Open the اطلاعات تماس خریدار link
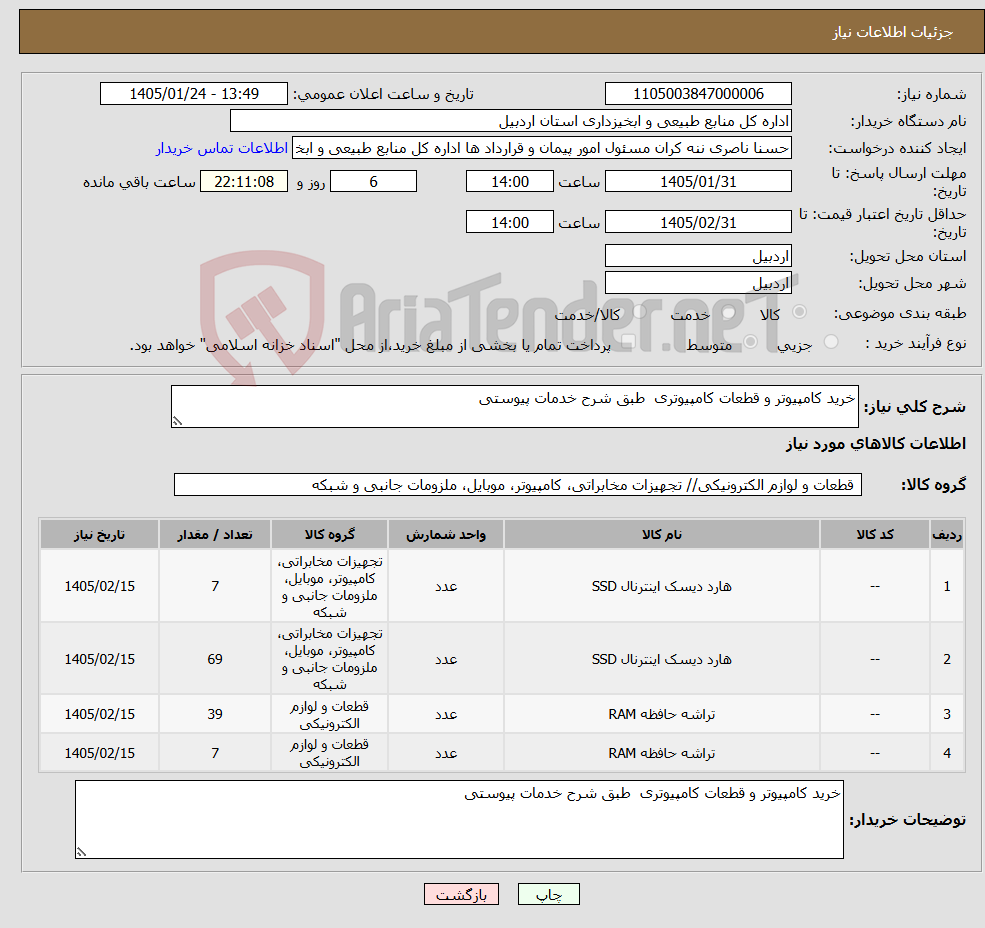This screenshot has width=985, height=928. click(222, 148)
